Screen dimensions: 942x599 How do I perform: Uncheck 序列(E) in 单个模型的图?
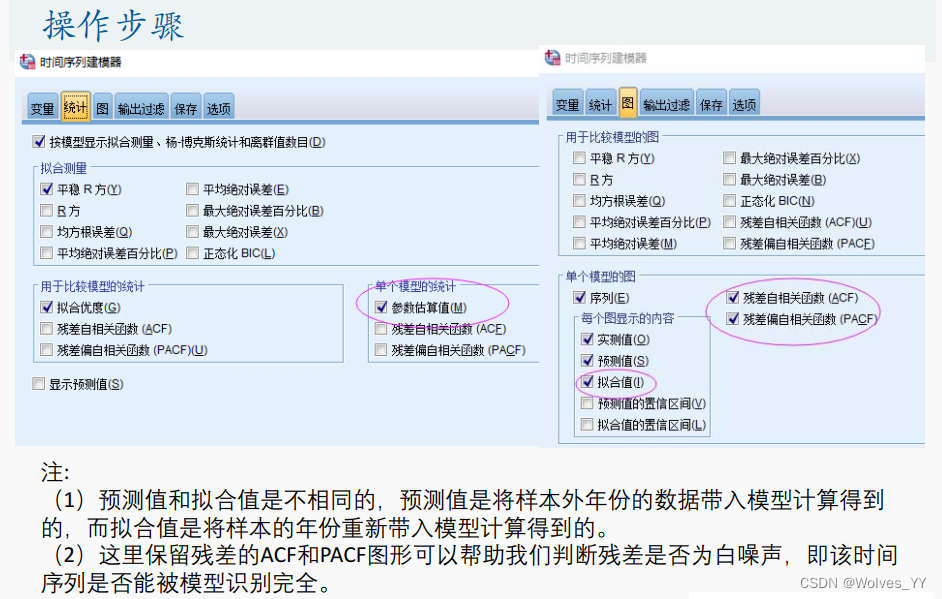[x=580, y=297]
